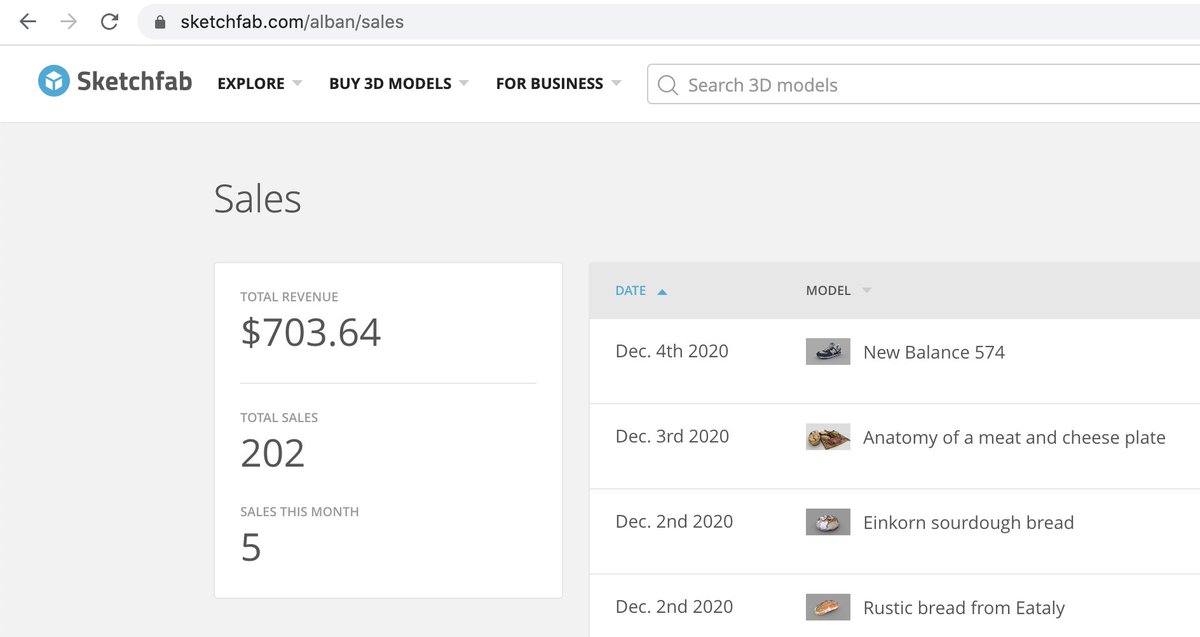1200x637 pixels.
Task: Sort the table by DATE column
Action: pyautogui.click(x=641, y=291)
